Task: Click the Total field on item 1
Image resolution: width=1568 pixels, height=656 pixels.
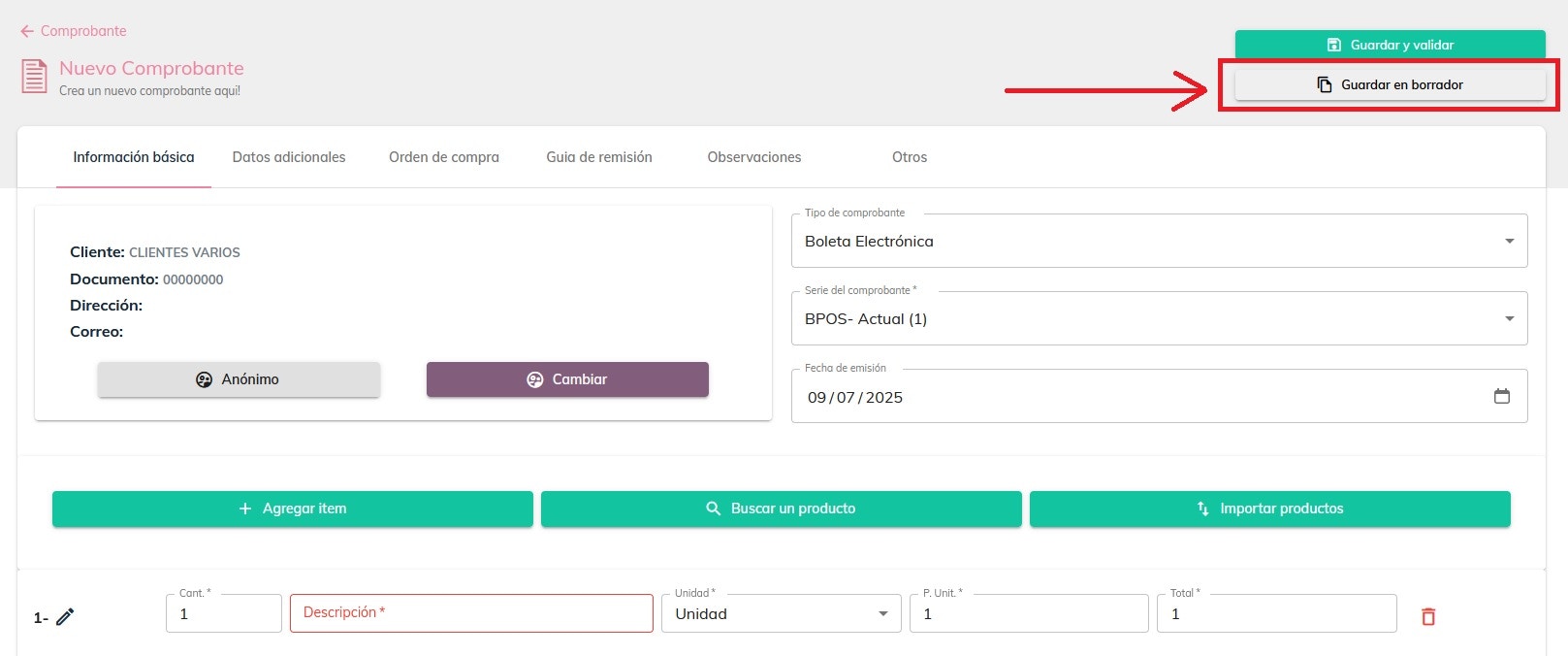Action: coord(1277,613)
